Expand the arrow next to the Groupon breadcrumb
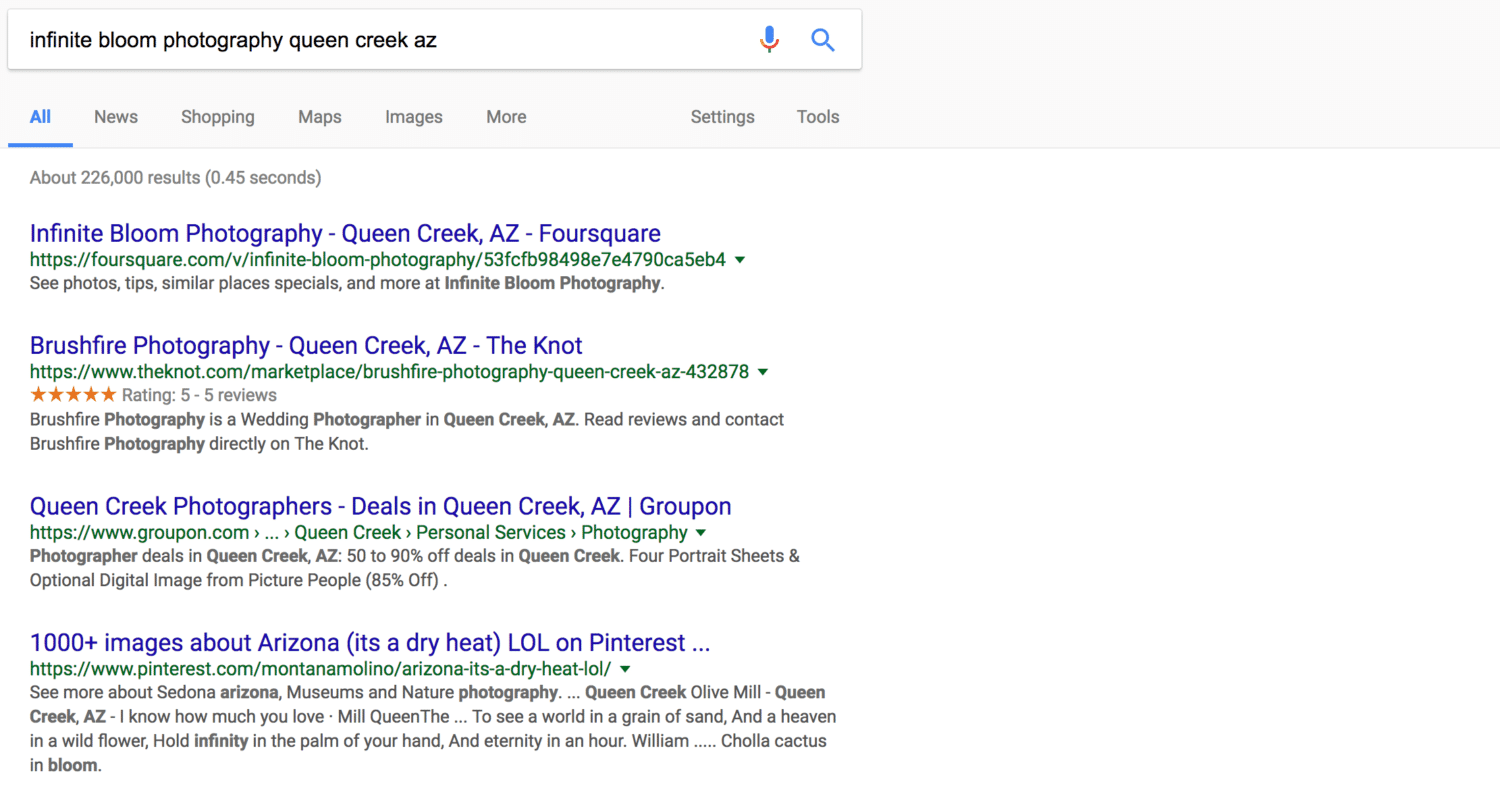Viewport: 1500px width, 805px height. (x=700, y=532)
